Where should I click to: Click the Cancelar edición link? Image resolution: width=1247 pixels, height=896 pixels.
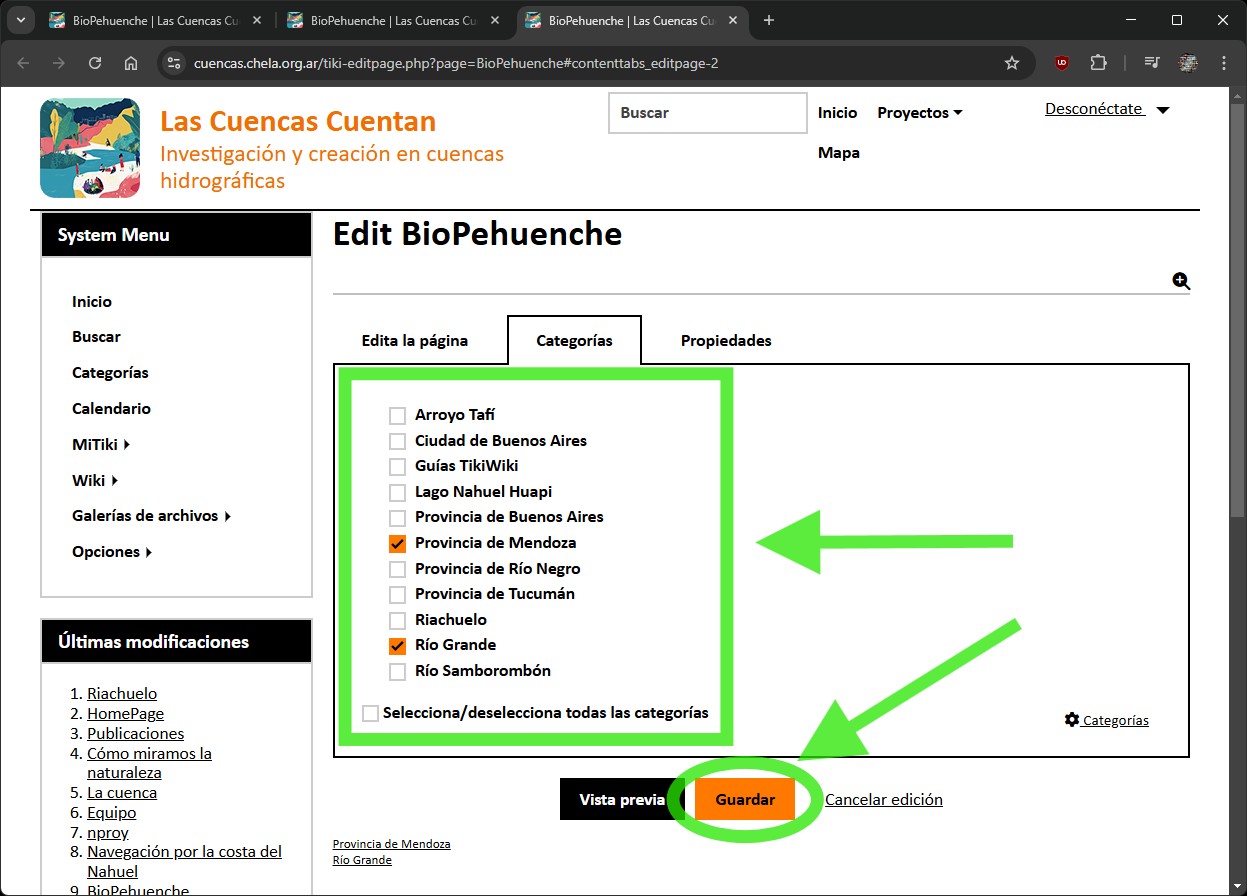883,800
